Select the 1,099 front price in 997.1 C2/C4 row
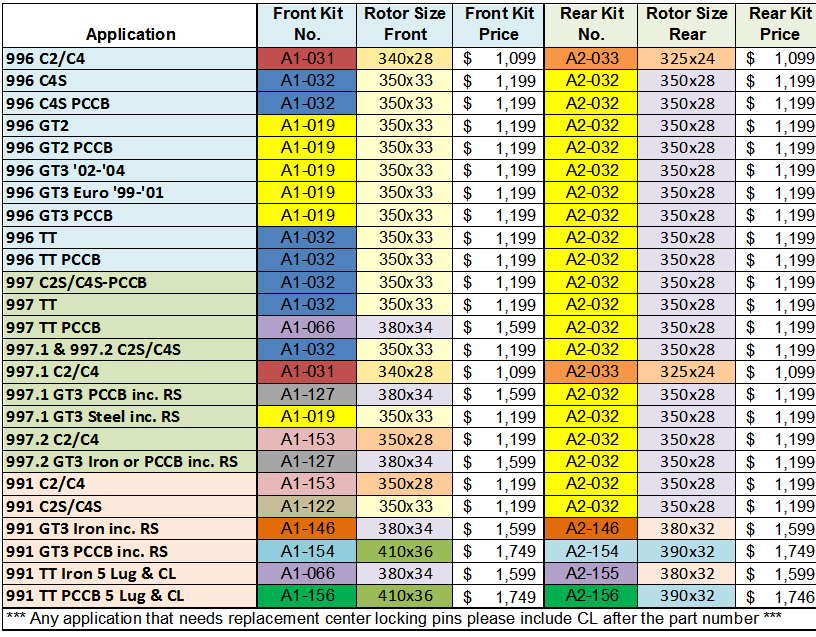Viewport: 816px width, 637px height. click(x=499, y=372)
